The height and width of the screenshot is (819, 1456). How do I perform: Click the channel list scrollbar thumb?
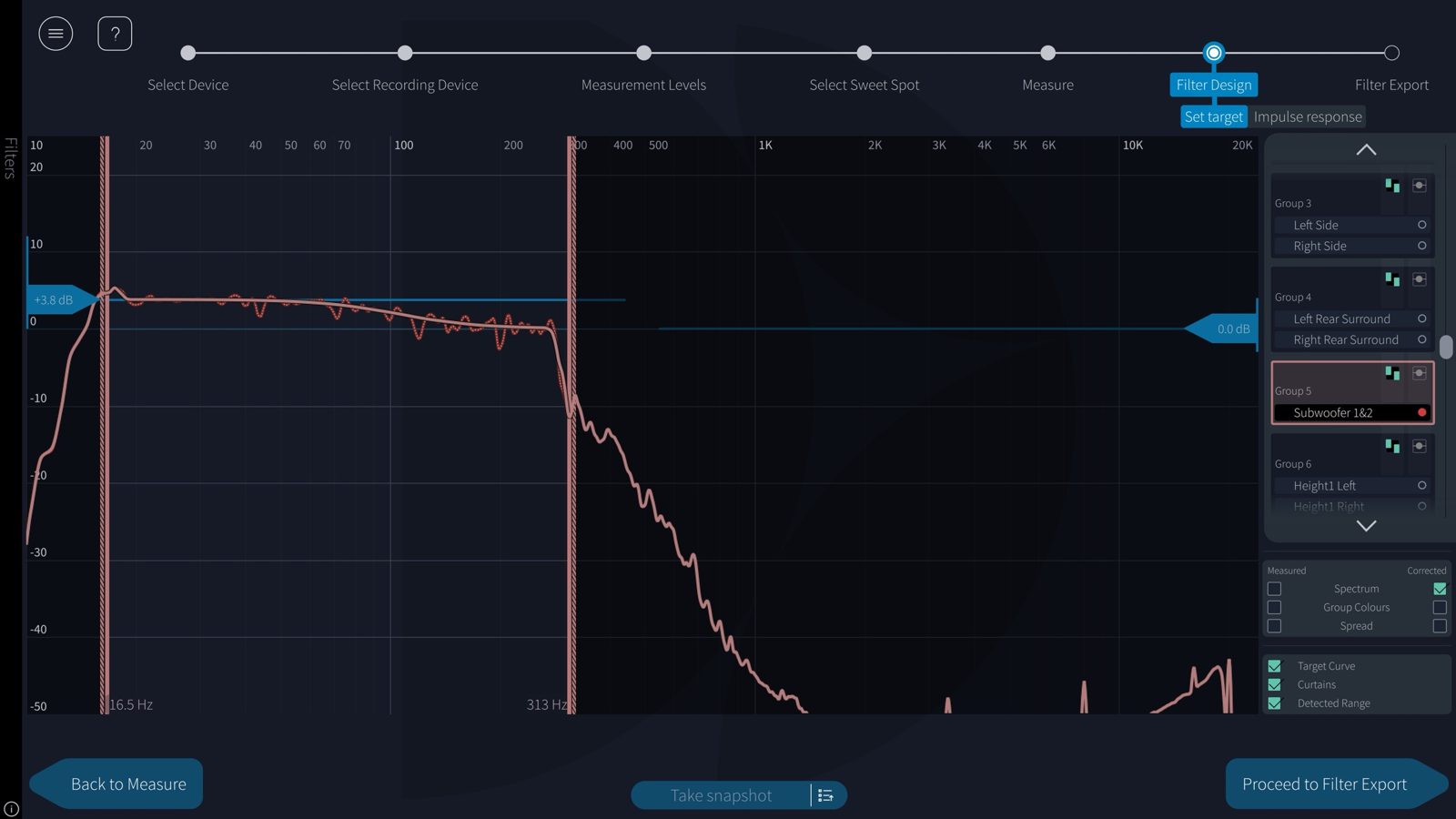click(1446, 347)
